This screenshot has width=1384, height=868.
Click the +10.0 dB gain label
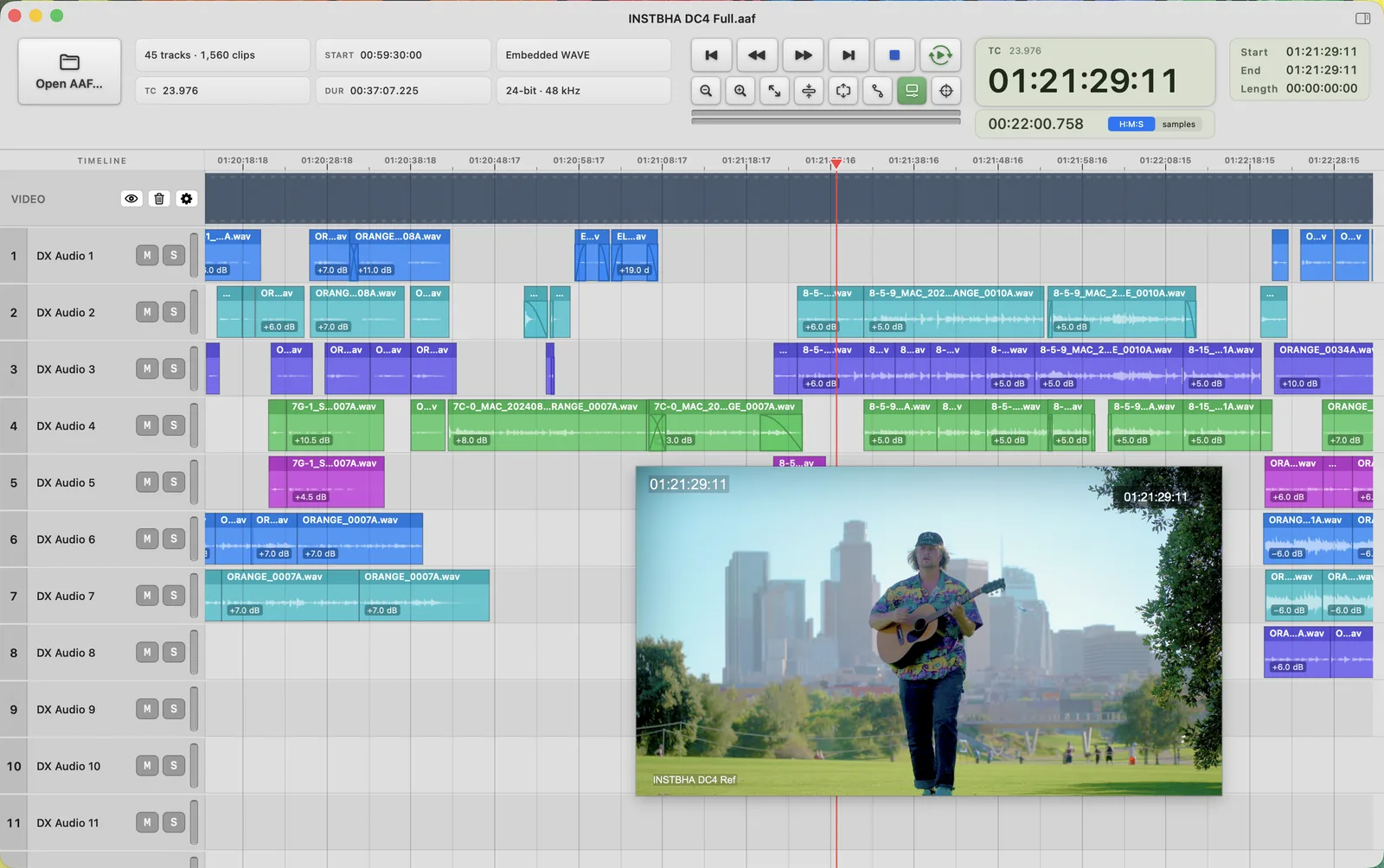[x=1300, y=383]
